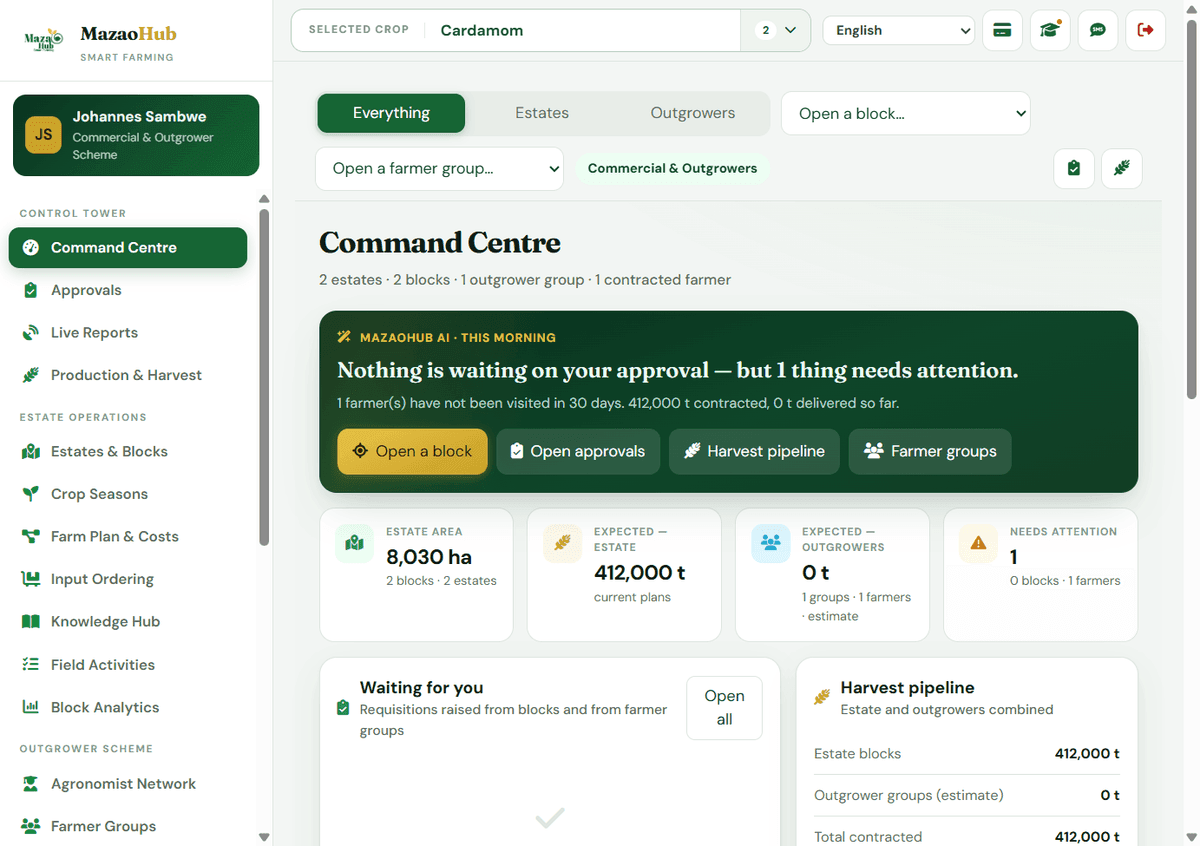Open Crop Seasons in sidebar

click(x=128, y=494)
